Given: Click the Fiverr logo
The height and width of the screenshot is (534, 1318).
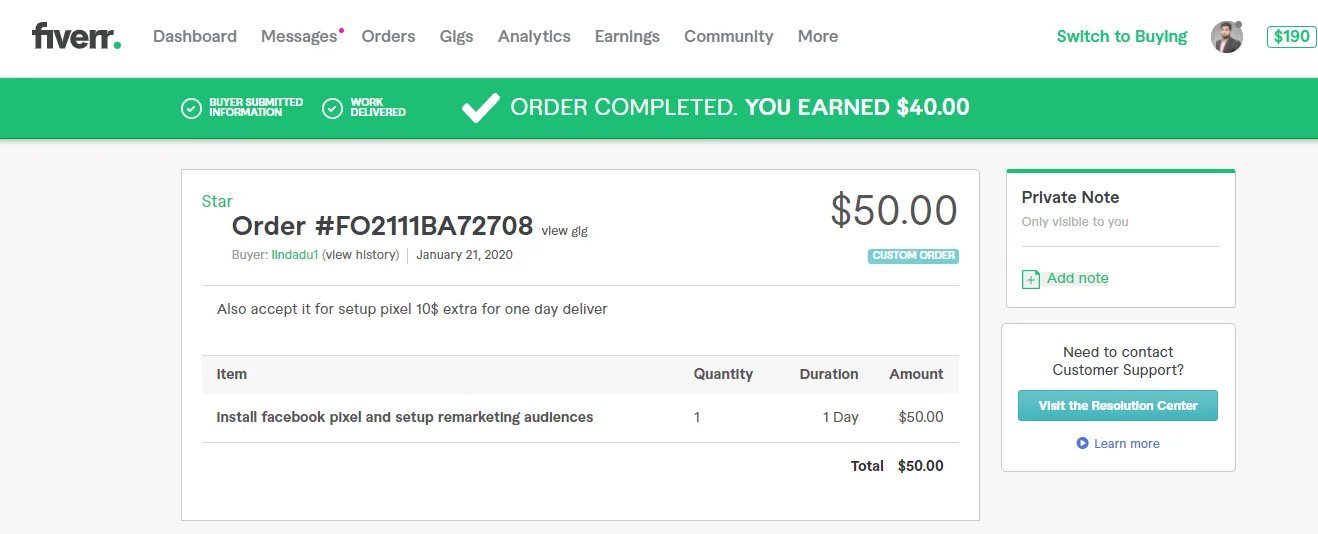Looking at the screenshot, I should [76, 37].
